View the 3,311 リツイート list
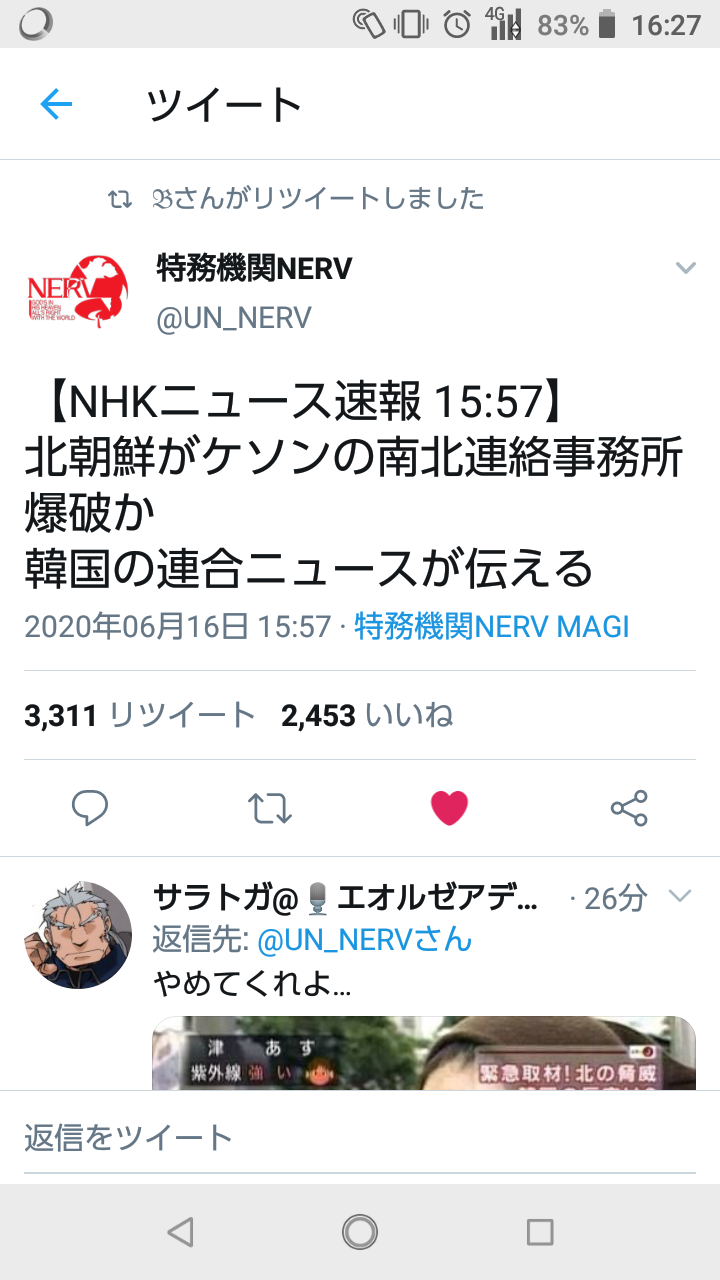 tap(140, 715)
